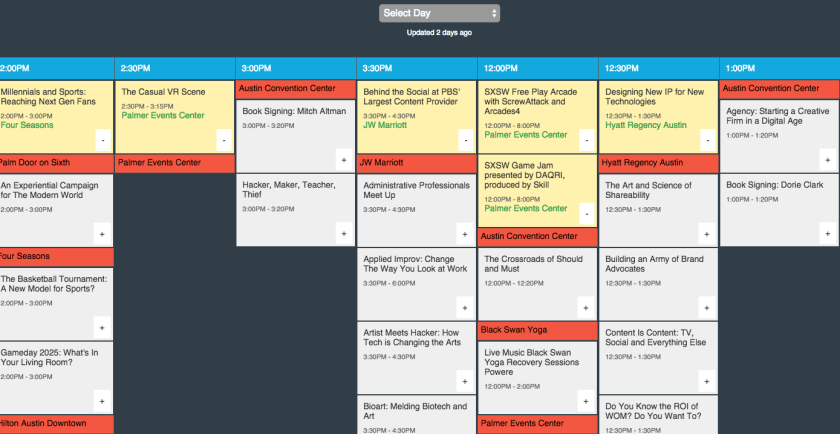The image size is (840, 434).
Task: Click the 2:30PM time column header
Action: coord(175,69)
